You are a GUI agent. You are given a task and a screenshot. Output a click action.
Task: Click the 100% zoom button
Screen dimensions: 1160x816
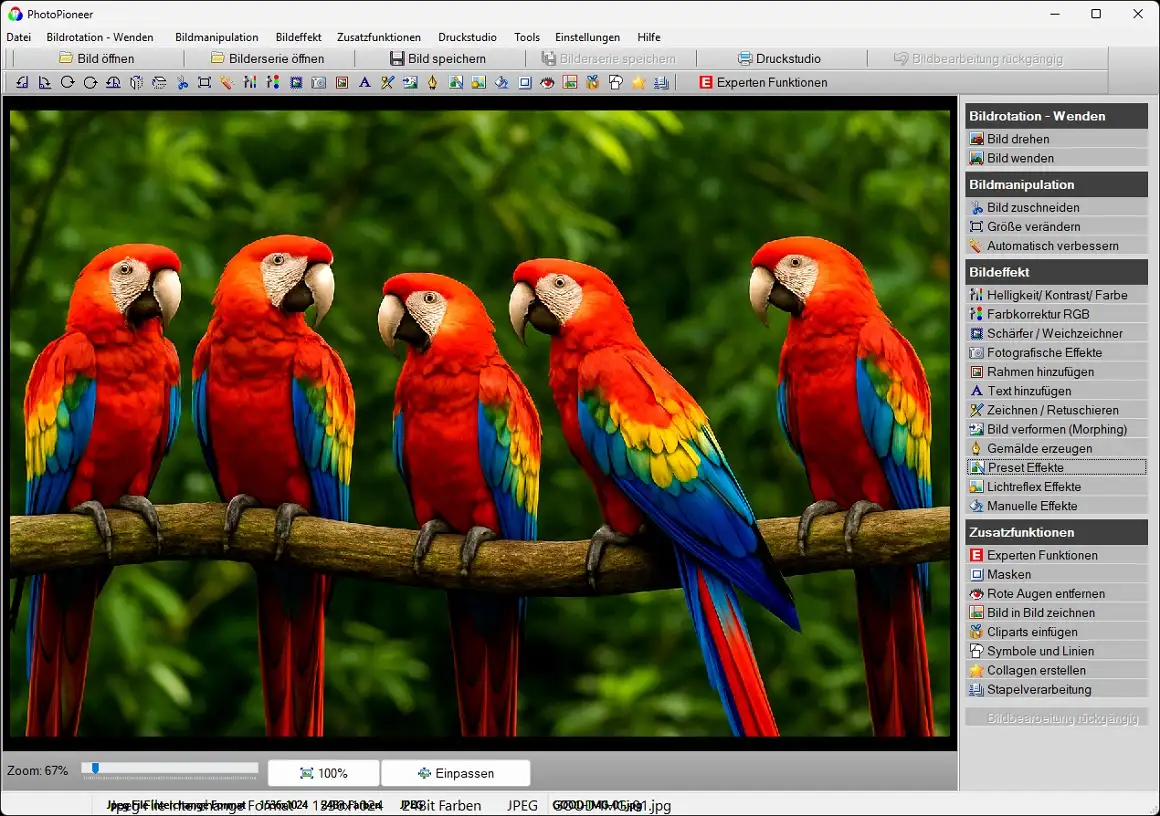tap(323, 773)
